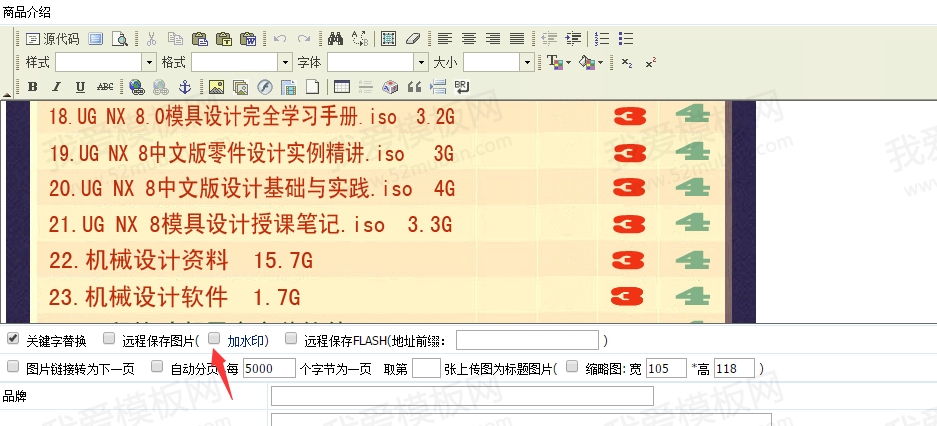This screenshot has width=937, height=426.
Task: Apply blockquote with the quotation marks icon
Action: coord(414,87)
